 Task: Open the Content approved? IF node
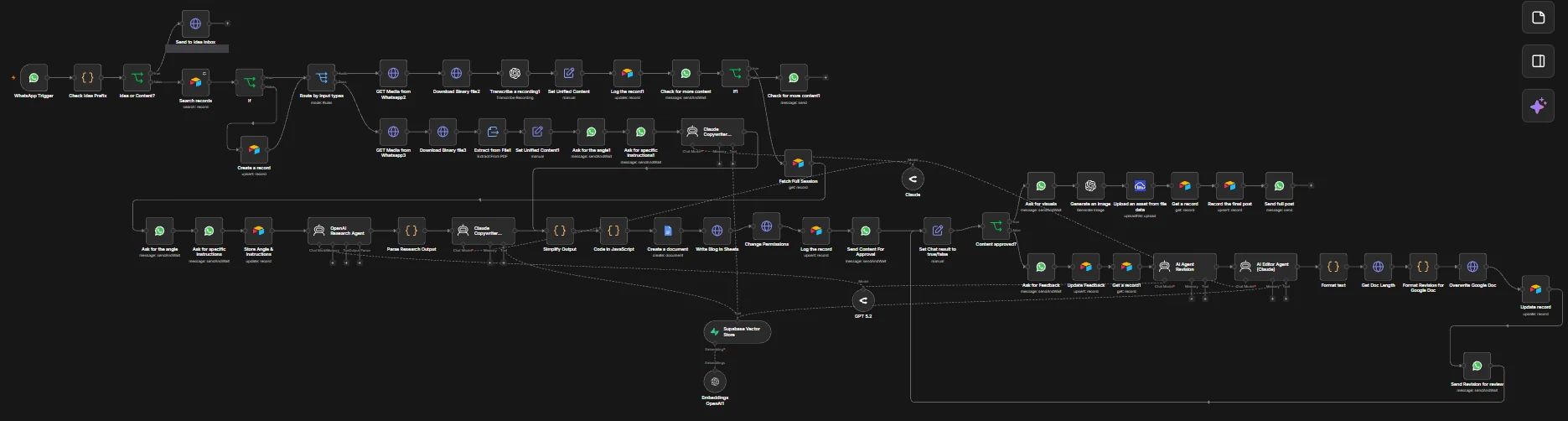996,226
